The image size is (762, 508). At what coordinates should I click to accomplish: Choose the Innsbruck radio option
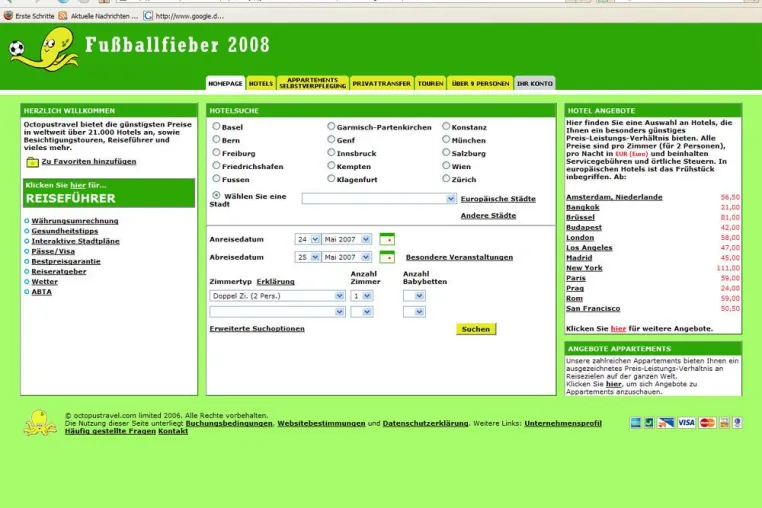click(x=331, y=153)
